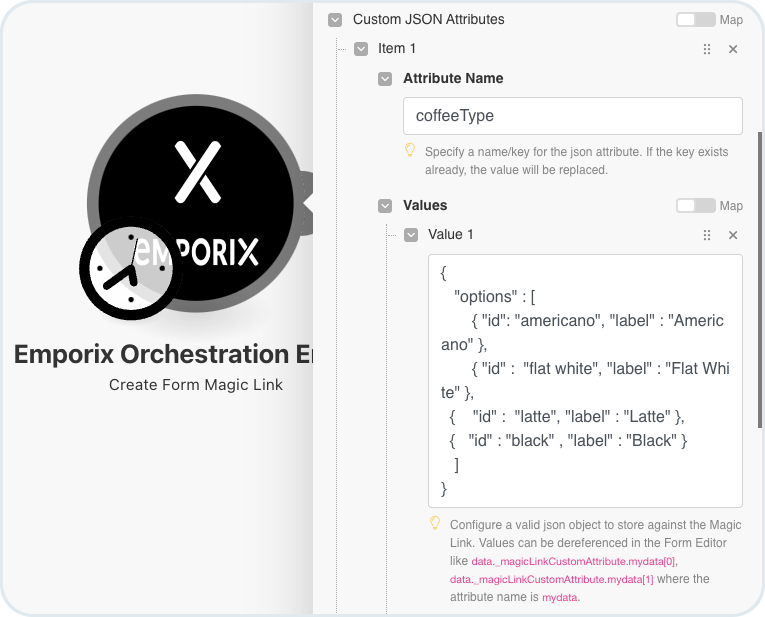The height and width of the screenshot is (617, 765).
Task: Toggle Map switch for Values
Action: [x=696, y=205]
